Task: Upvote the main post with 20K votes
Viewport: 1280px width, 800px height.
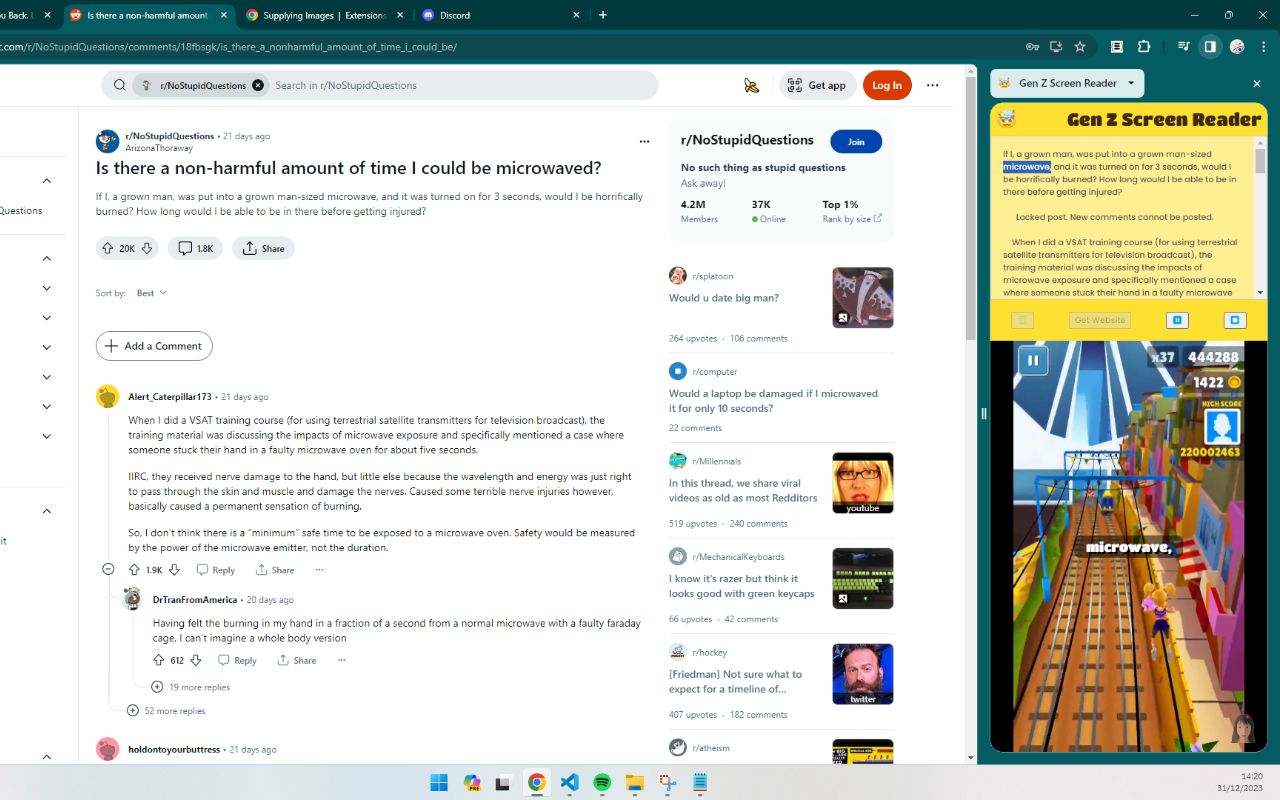Action: [108, 248]
